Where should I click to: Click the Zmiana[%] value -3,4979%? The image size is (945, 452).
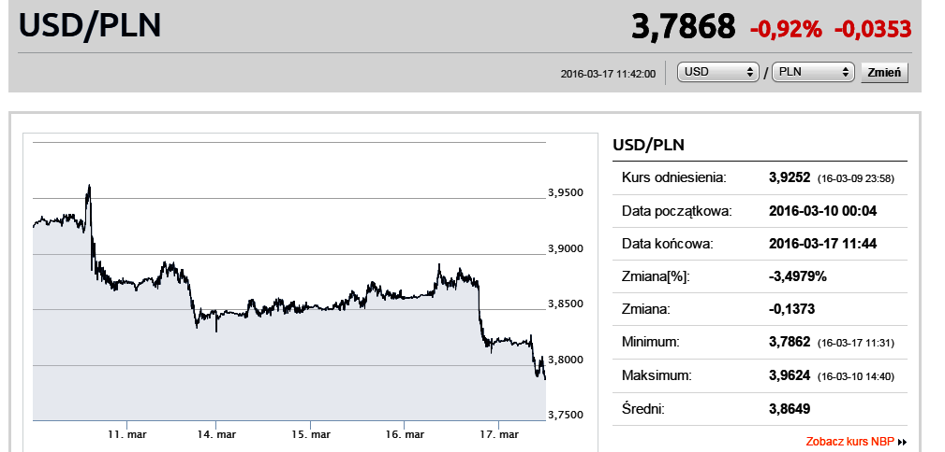tap(798, 276)
